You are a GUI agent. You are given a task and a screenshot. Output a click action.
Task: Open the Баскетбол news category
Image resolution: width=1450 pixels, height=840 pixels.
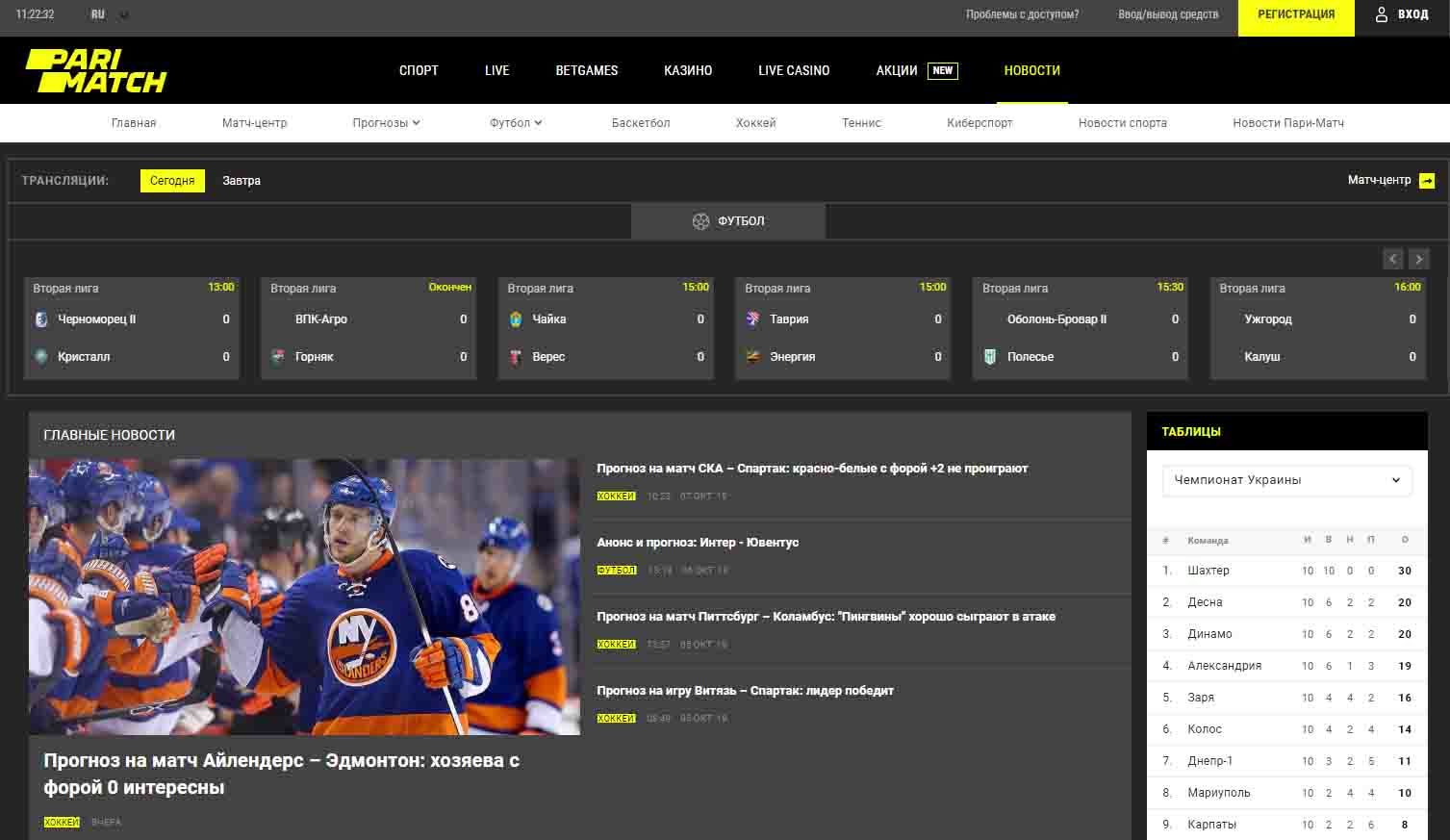pyautogui.click(x=641, y=123)
